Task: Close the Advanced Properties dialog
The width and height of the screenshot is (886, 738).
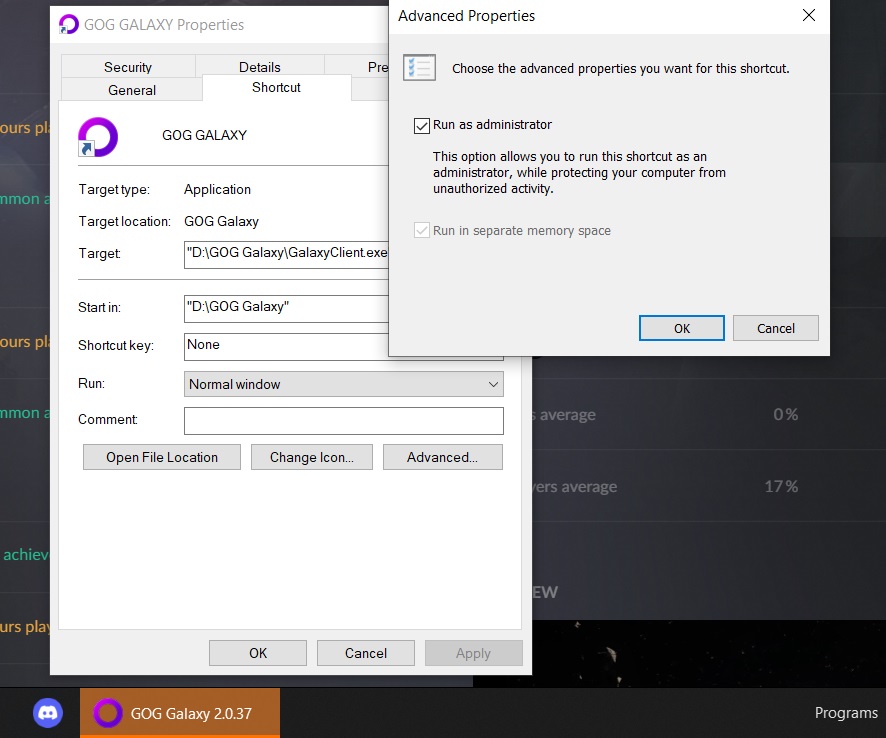Action: tap(809, 16)
